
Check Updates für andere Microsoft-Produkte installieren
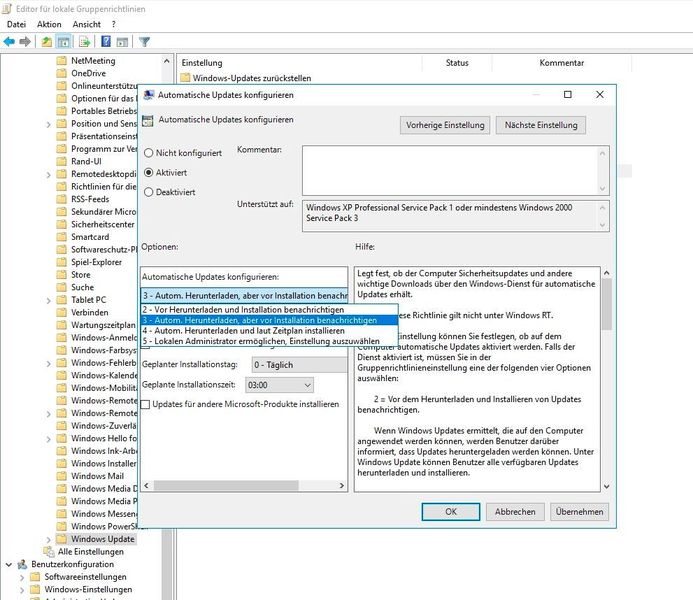145,404
